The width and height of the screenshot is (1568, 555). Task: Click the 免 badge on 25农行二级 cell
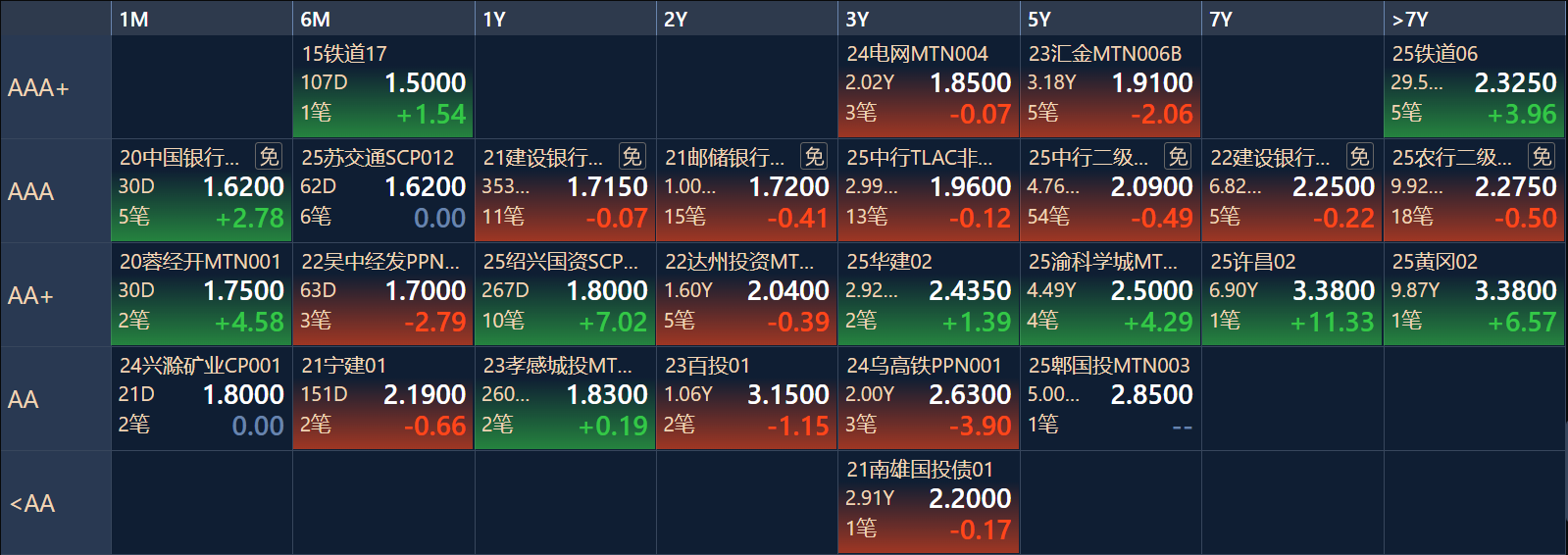(1542, 157)
